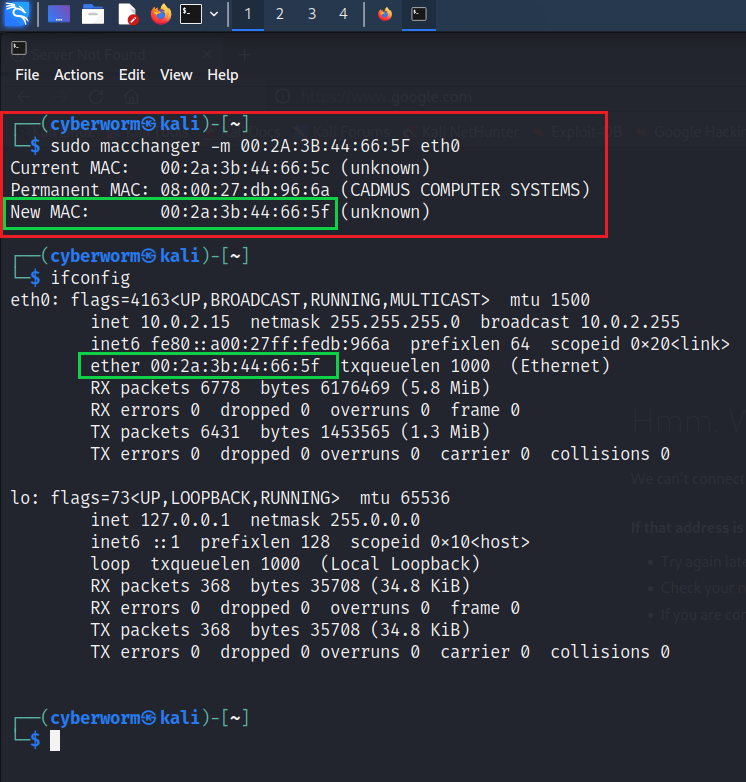Launch Firefox from the panel launcher
This screenshot has height=782, width=746.
click(x=160, y=14)
